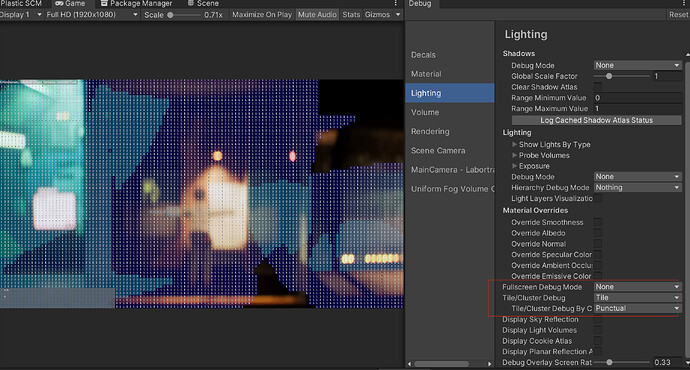Click Log Cached Shadow Atlas Status button
Viewport: 690px width, 370px height.
[x=596, y=120]
